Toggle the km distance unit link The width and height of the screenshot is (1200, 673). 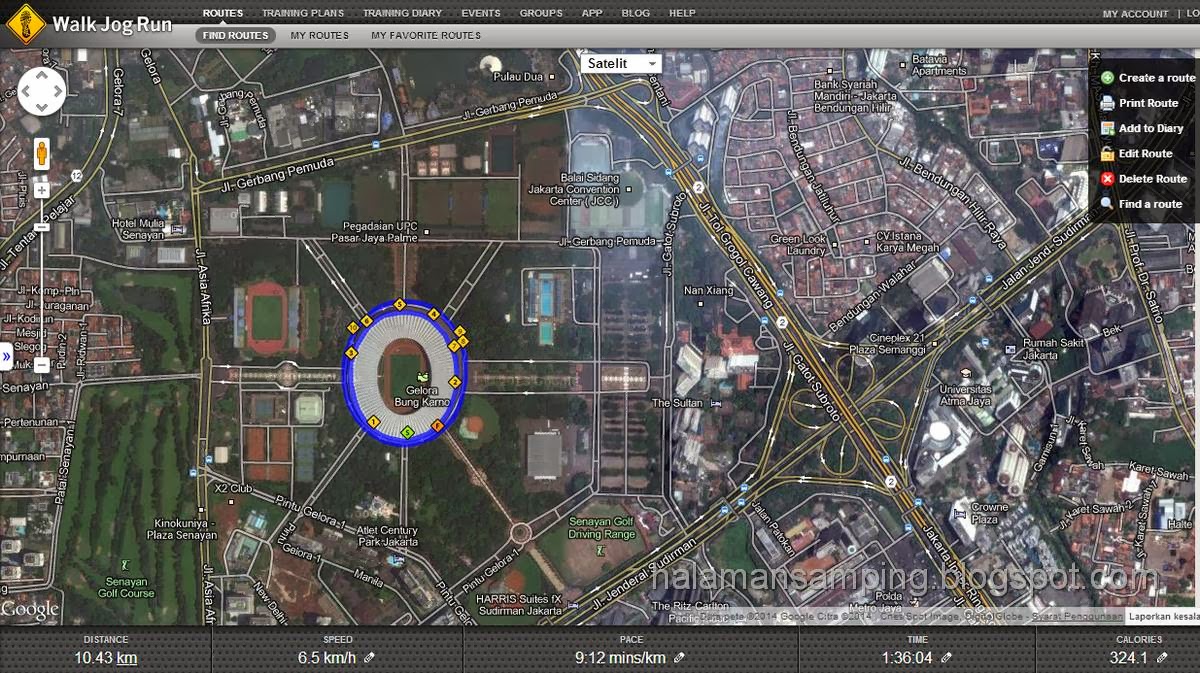point(127,658)
